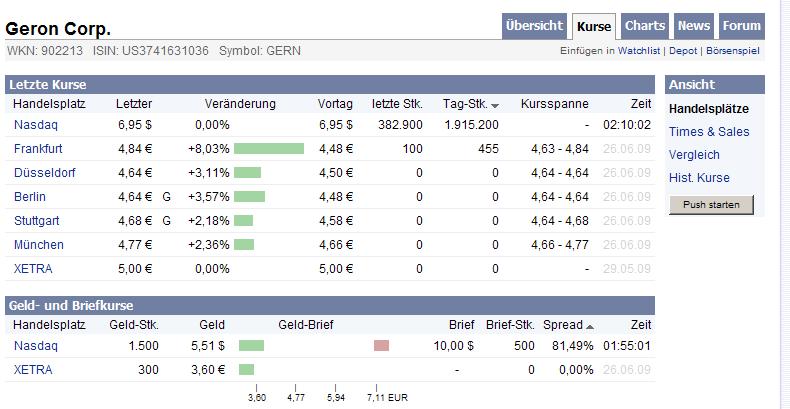Select Vergleich view in sidebar
The height and width of the screenshot is (409, 790).
tap(694, 155)
